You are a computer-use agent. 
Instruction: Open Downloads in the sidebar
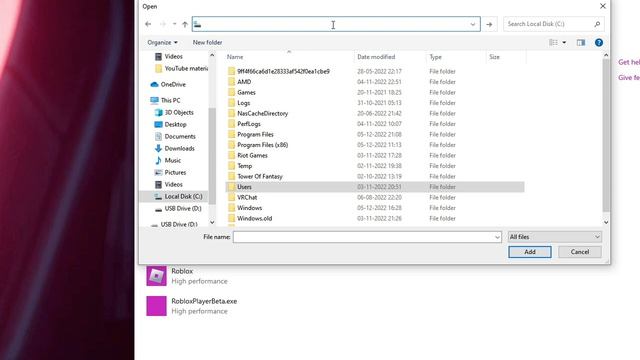click(175, 149)
